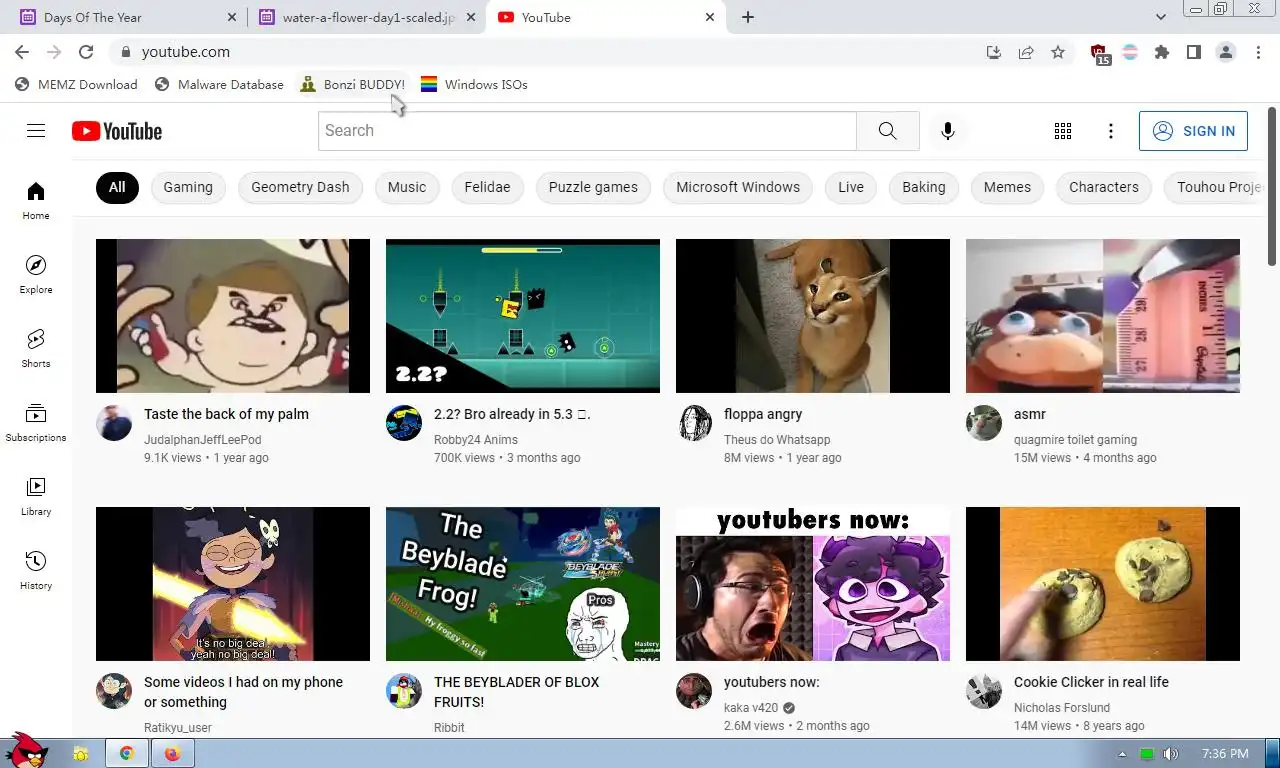The height and width of the screenshot is (768, 1280).
Task: Click the install app icon in address bar
Action: [x=994, y=52]
